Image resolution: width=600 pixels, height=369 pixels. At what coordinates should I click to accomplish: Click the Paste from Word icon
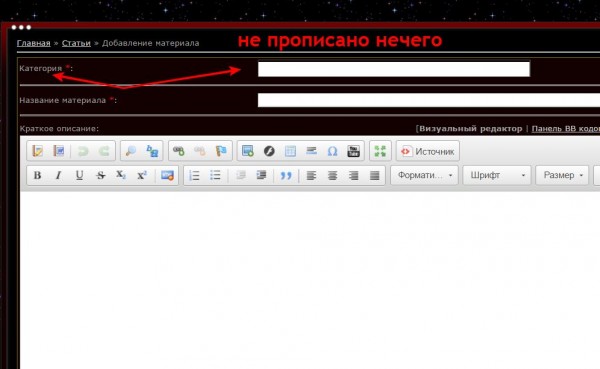(x=59, y=151)
